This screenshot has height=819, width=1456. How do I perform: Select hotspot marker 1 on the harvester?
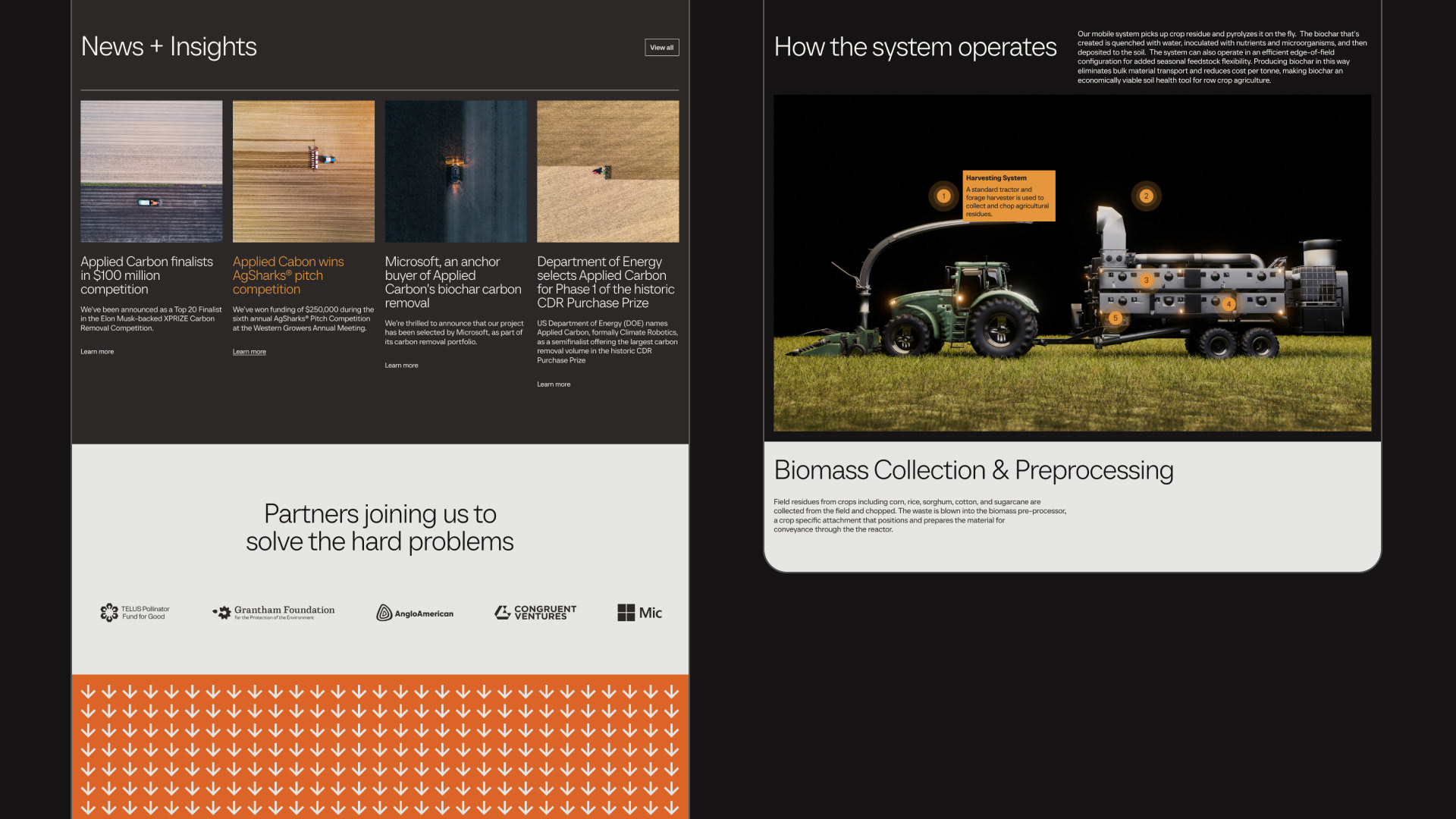[943, 196]
